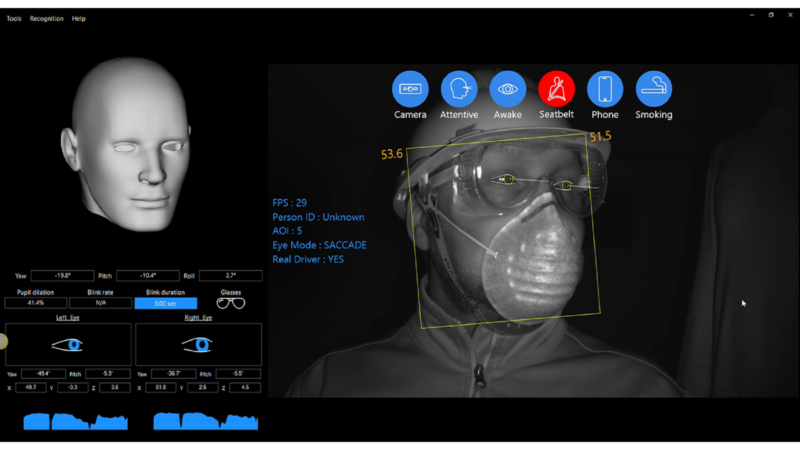
Task: Click the Right Eye graphic
Action: [198, 345]
